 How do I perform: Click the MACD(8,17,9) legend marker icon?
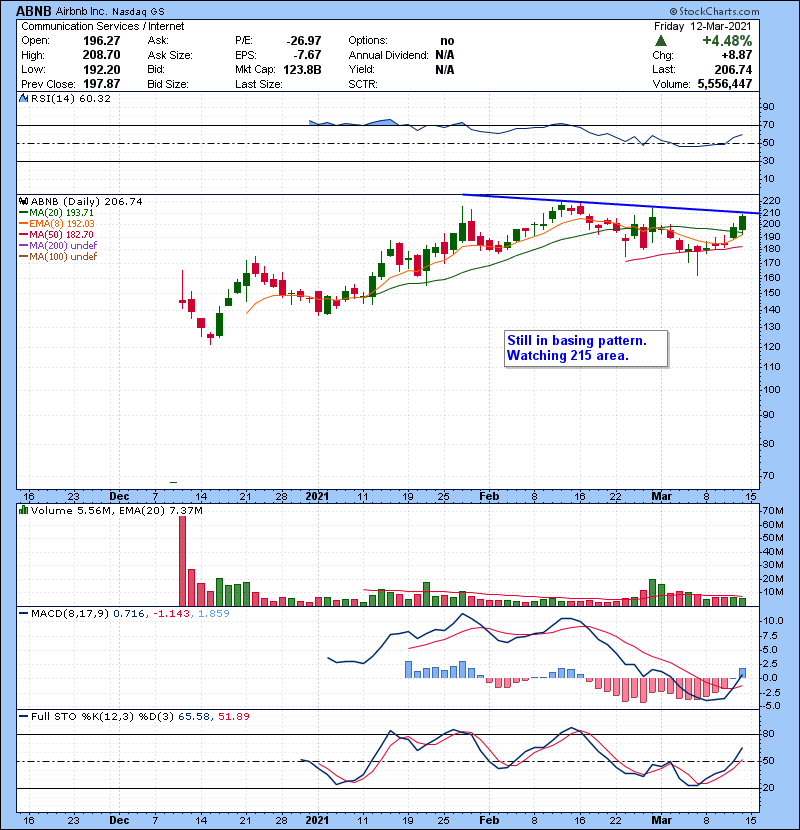pyautogui.click(x=23, y=613)
